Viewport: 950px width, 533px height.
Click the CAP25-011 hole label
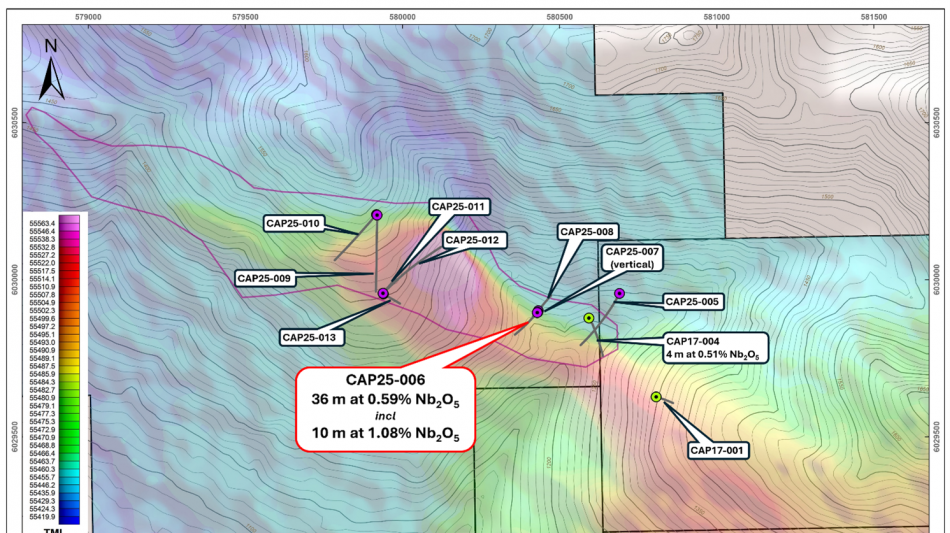tap(458, 207)
